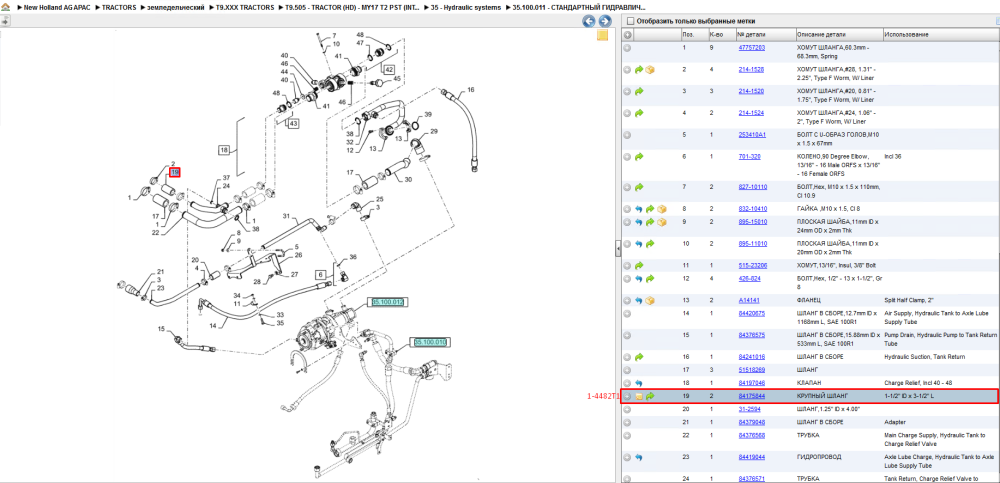Open part number 253410A1 link
Screen dimensions: 1000x483
click(x=751, y=135)
